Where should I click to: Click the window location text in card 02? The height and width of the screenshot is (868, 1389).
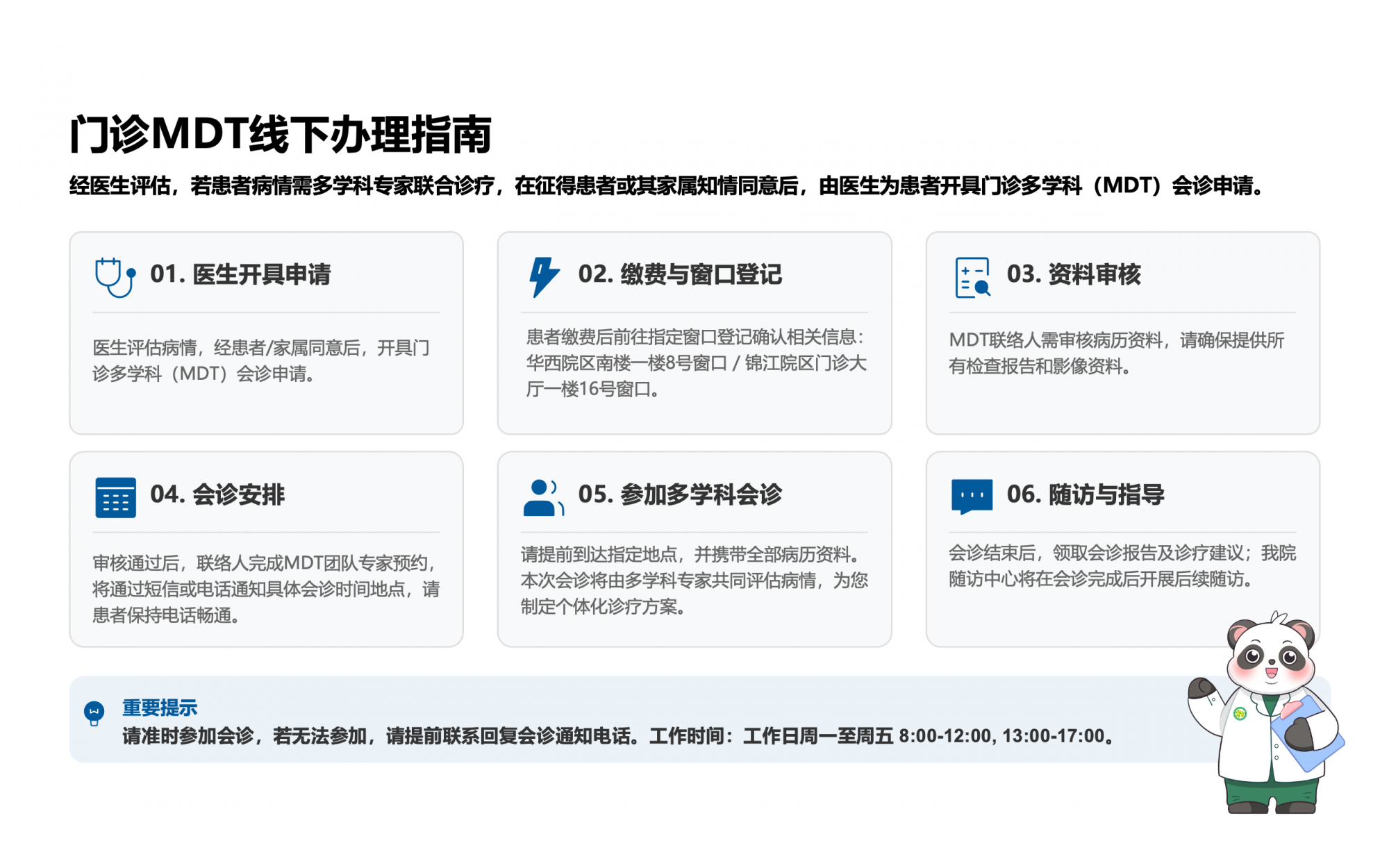pyautogui.click(x=696, y=363)
